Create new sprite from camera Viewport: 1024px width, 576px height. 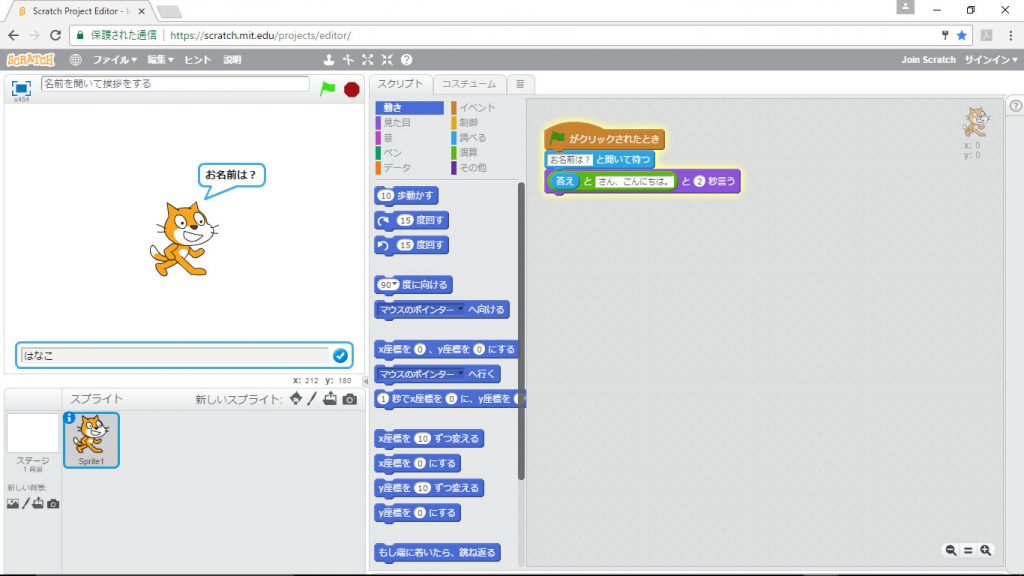pyautogui.click(x=350, y=399)
